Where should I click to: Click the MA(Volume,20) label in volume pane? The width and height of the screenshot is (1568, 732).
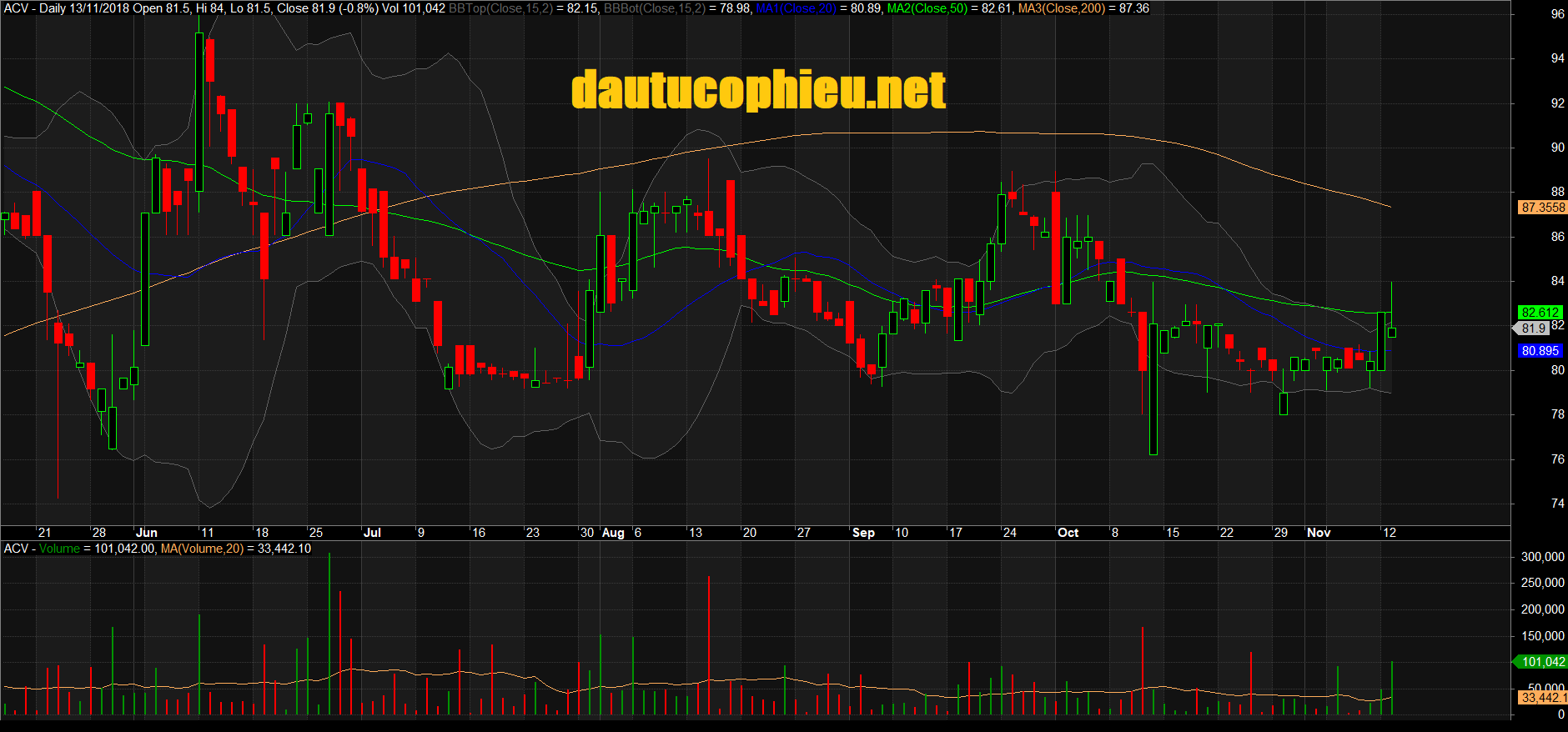click(x=202, y=549)
